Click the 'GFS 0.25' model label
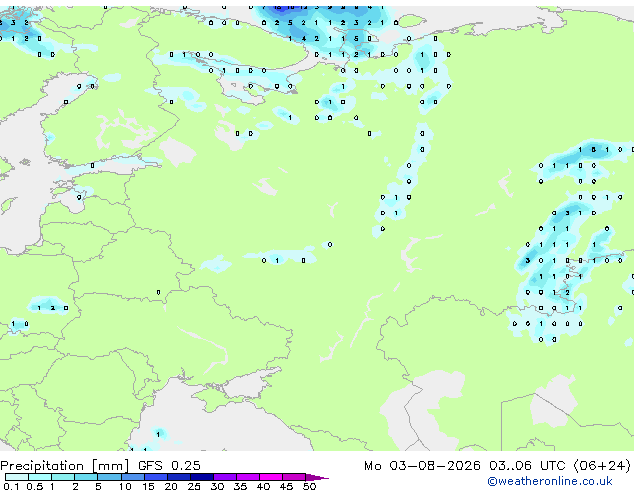The width and height of the screenshot is (634, 490). 169,466
